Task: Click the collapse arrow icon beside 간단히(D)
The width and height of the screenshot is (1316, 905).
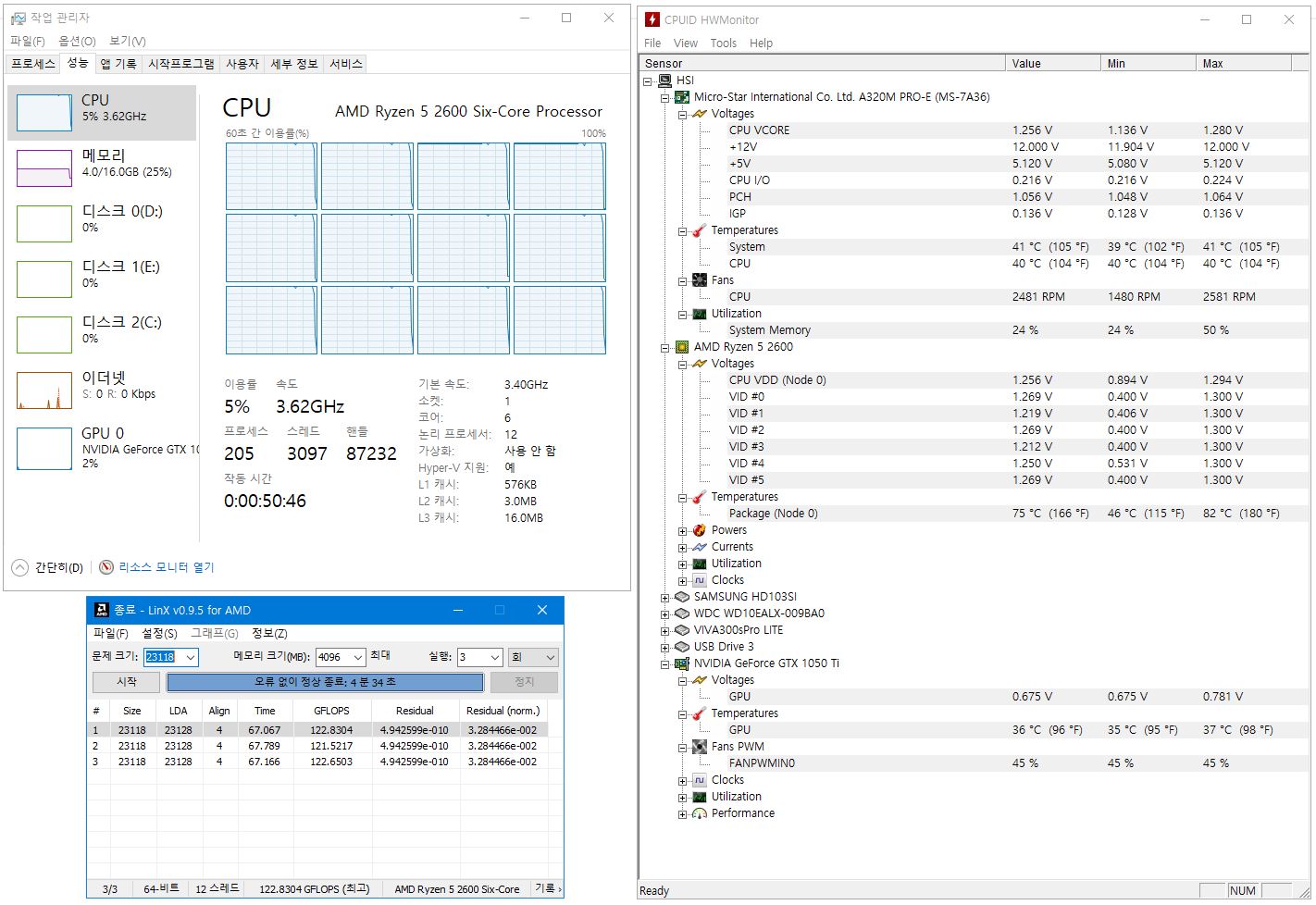Action: tap(19, 567)
